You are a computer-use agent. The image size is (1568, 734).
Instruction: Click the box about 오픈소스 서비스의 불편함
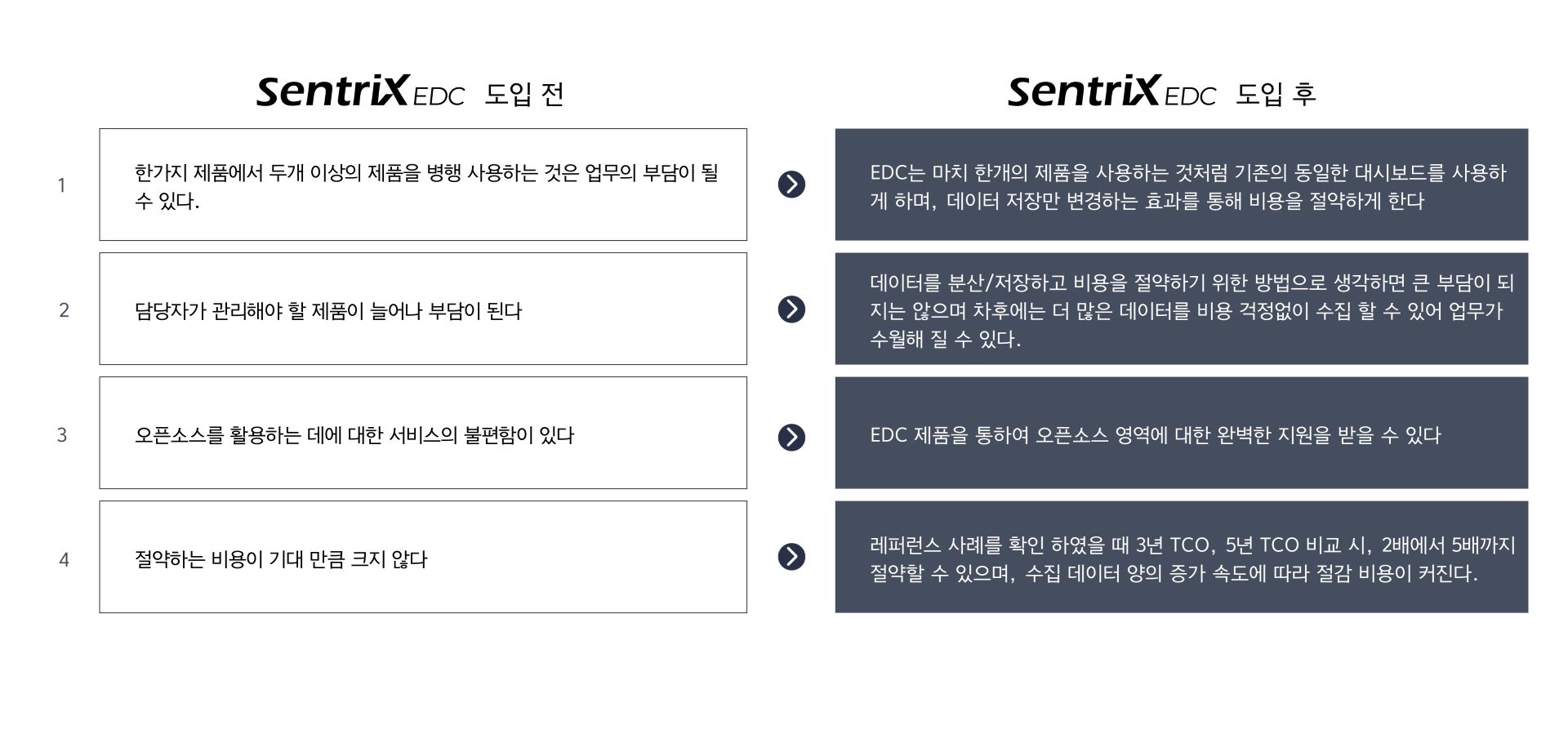[423, 433]
